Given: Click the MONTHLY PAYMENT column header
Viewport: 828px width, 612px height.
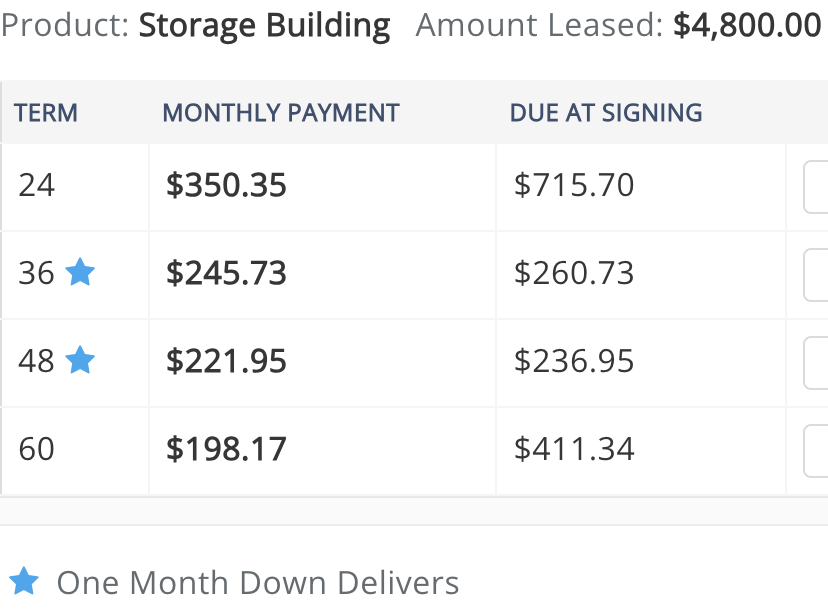Looking at the screenshot, I should pos(281,112).
